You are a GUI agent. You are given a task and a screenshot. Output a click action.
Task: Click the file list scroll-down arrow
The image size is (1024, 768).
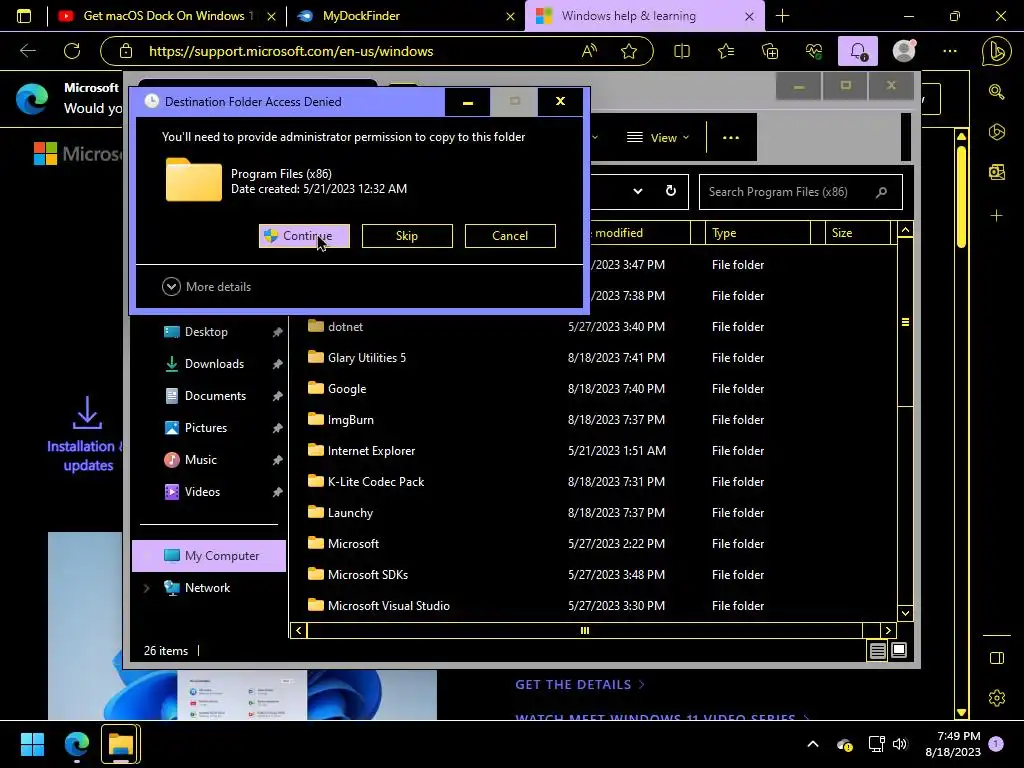(905, 613)
